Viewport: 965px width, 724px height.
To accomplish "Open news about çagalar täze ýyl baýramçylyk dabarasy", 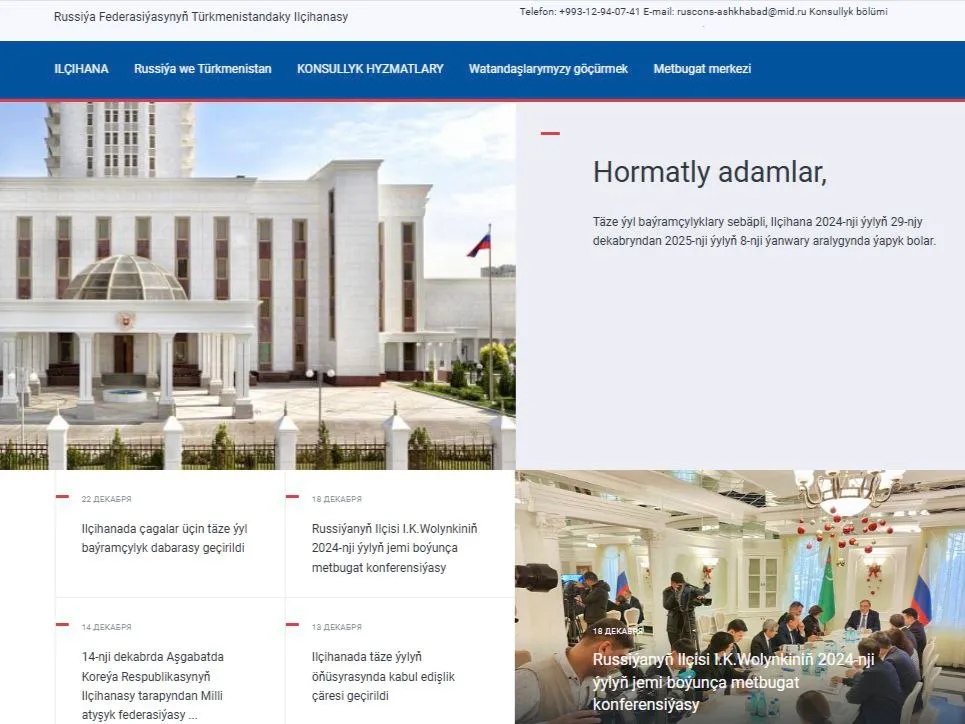I will point(164,537).
